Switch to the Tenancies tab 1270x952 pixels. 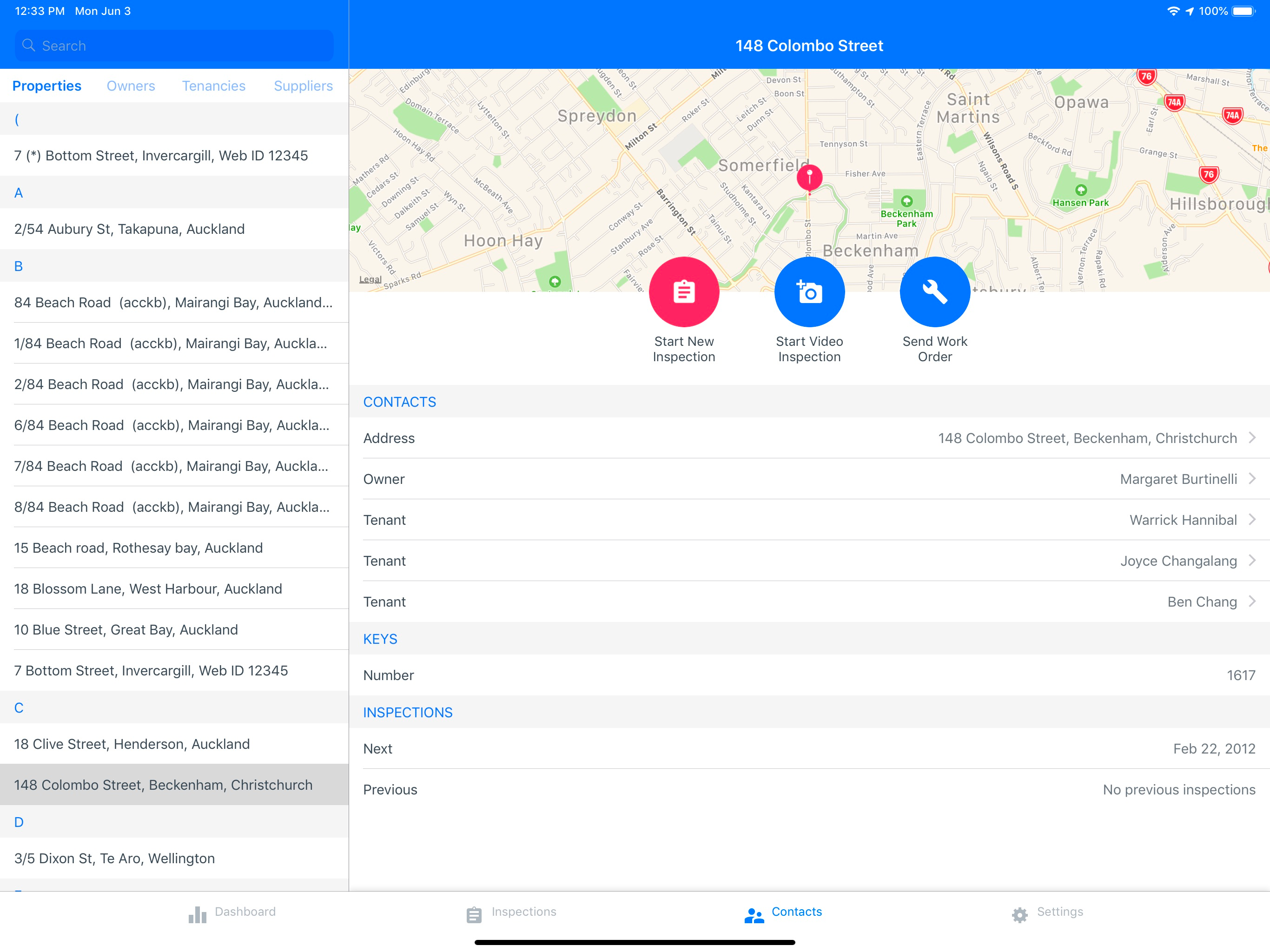point(213,86)
